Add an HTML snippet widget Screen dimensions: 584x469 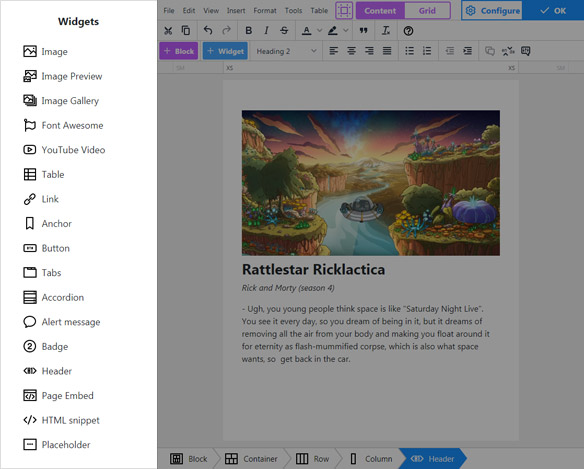pyautogui.click(x=61, y=420)
